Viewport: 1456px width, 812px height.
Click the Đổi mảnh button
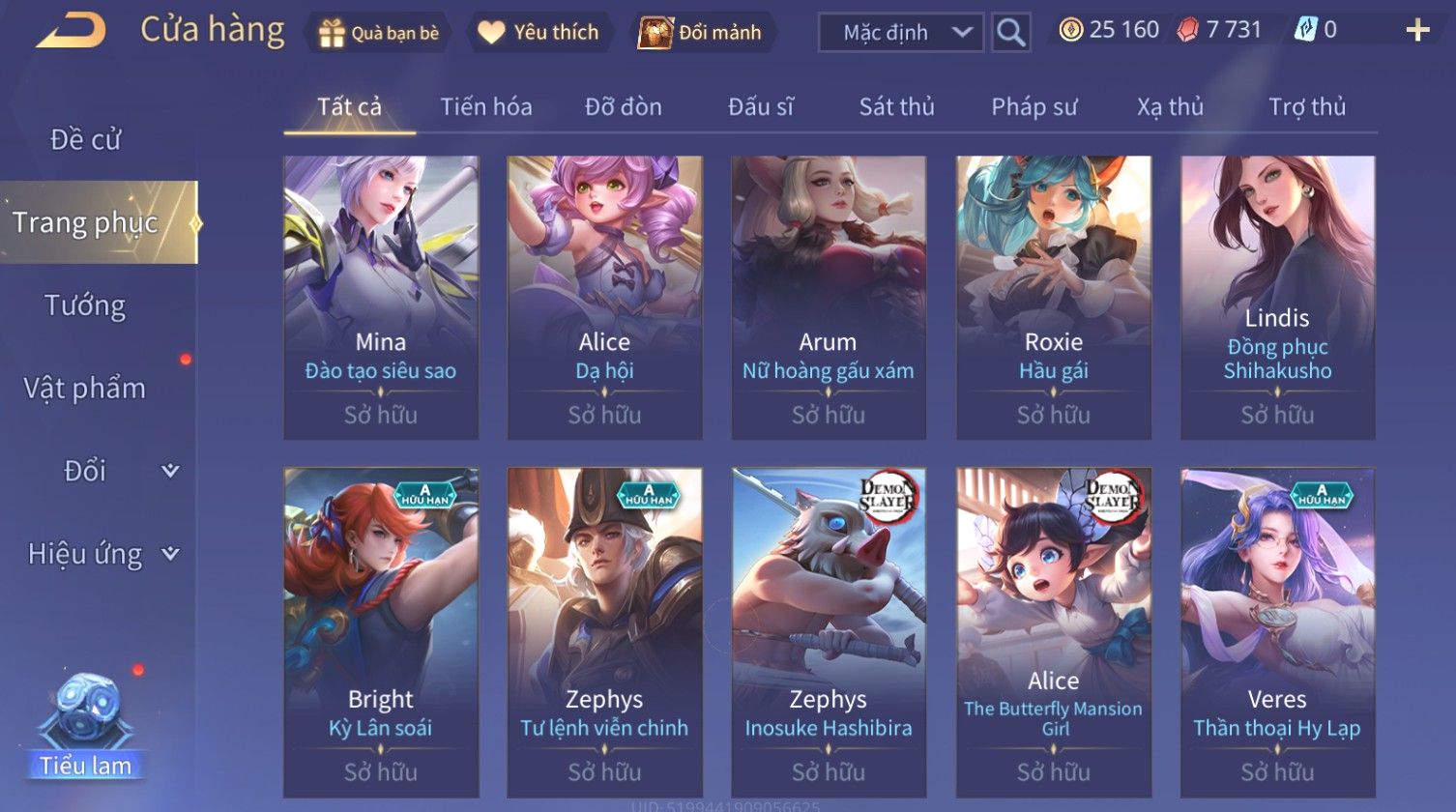(700, 32)
